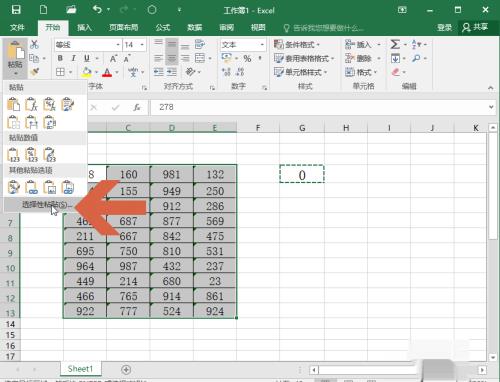500x382 pixels.
Task: Click the 共享 share button
Action: coord(475,27)
